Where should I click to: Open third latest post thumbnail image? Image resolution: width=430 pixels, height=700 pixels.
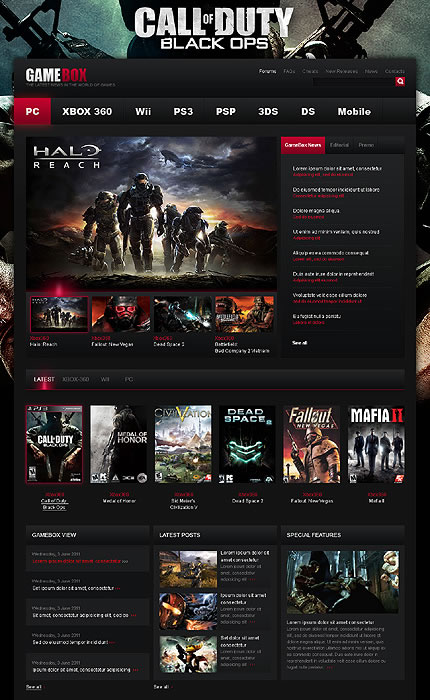click(x=188, y=654)
